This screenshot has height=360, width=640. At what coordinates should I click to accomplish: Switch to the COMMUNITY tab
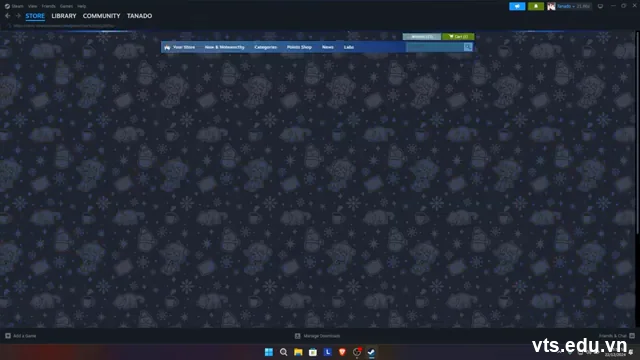(101, 16)
